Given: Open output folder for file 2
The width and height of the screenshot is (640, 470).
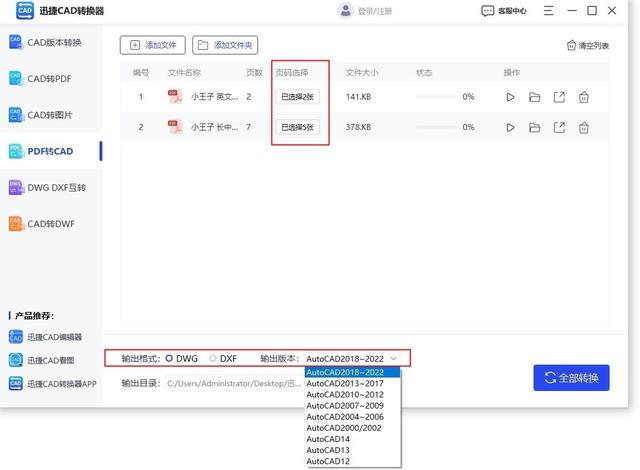Looking at the screenshot, I should (x=534, y=128).
